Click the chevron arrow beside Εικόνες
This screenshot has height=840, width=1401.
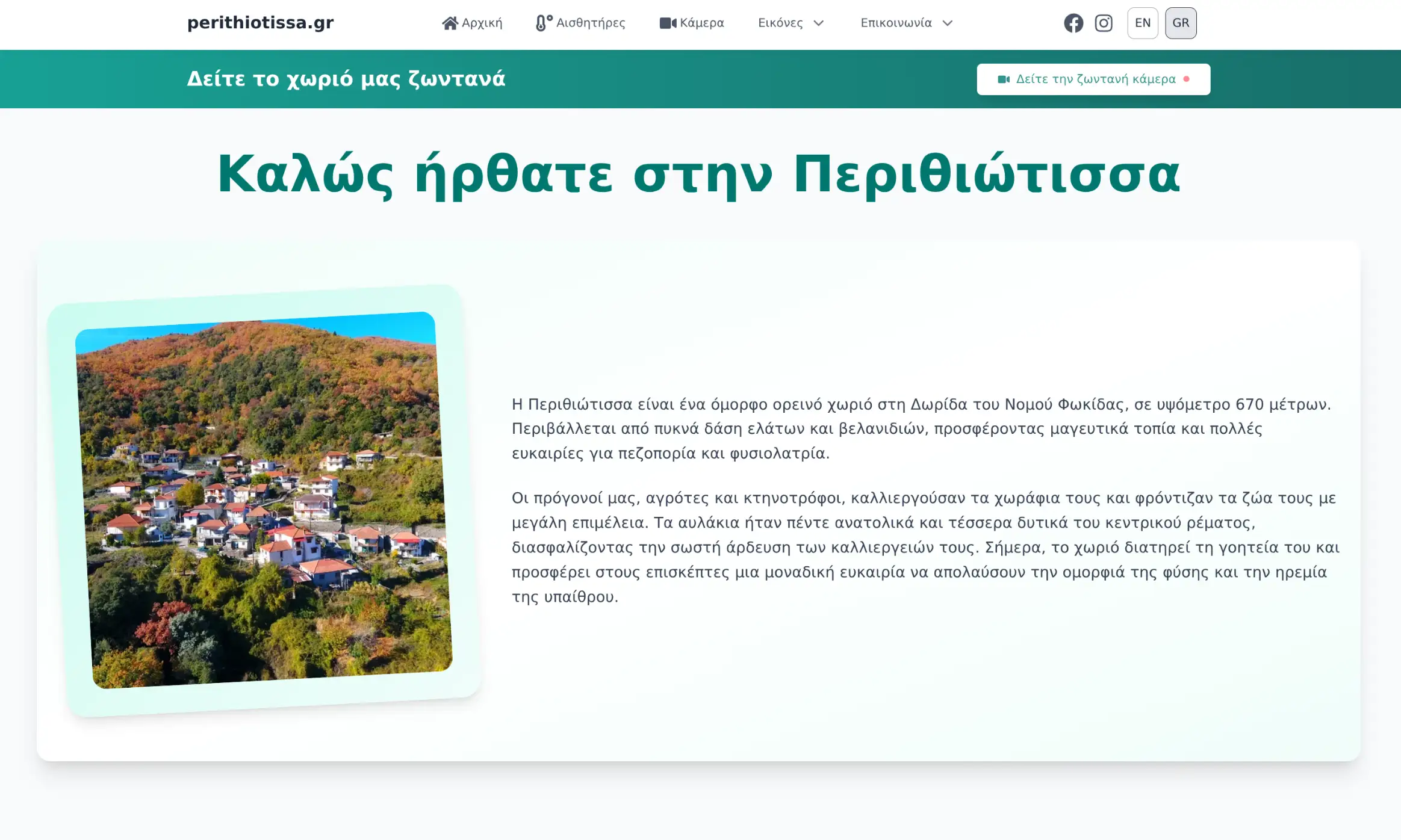click(819, 24)
